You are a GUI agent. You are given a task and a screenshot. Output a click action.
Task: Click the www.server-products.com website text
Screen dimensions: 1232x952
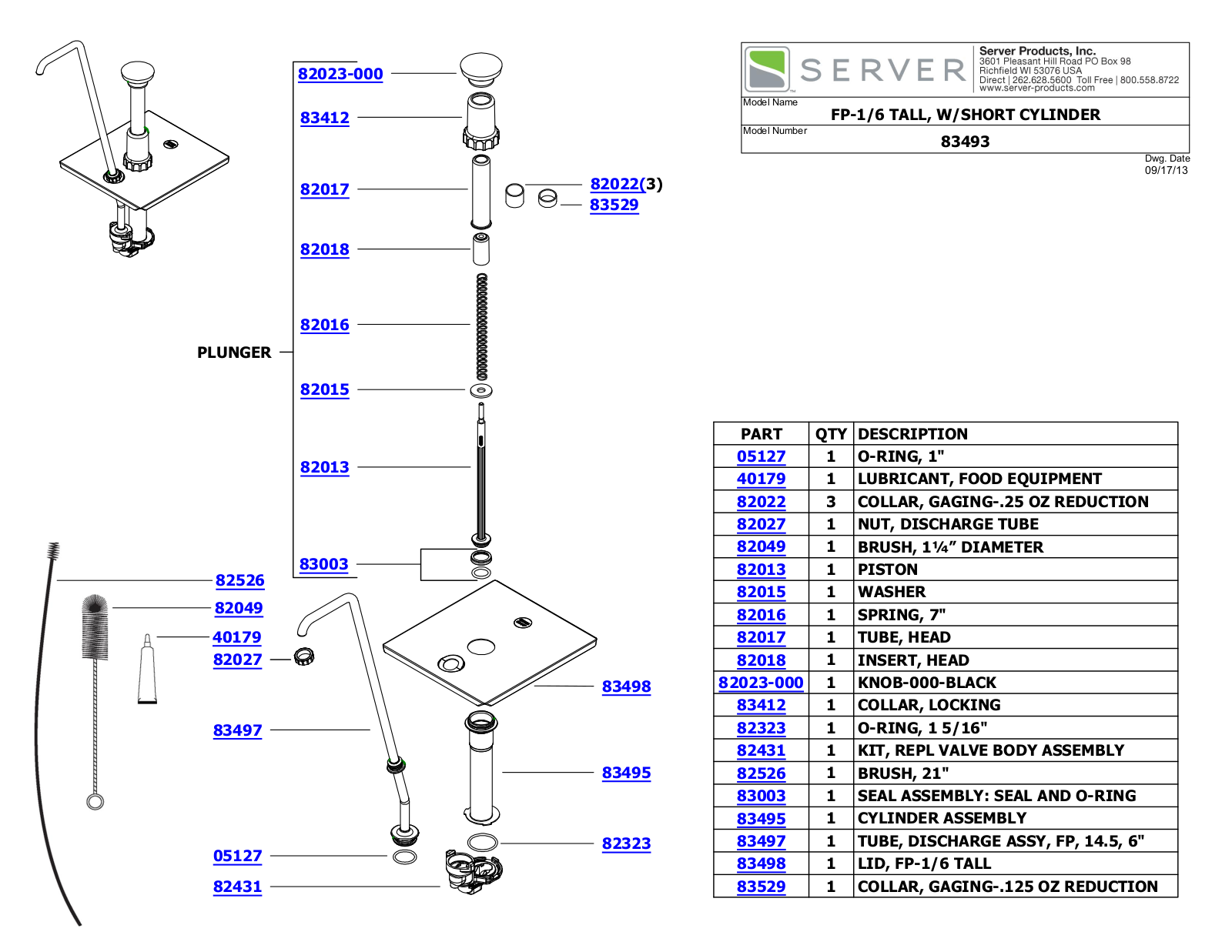coord(1036,88)
